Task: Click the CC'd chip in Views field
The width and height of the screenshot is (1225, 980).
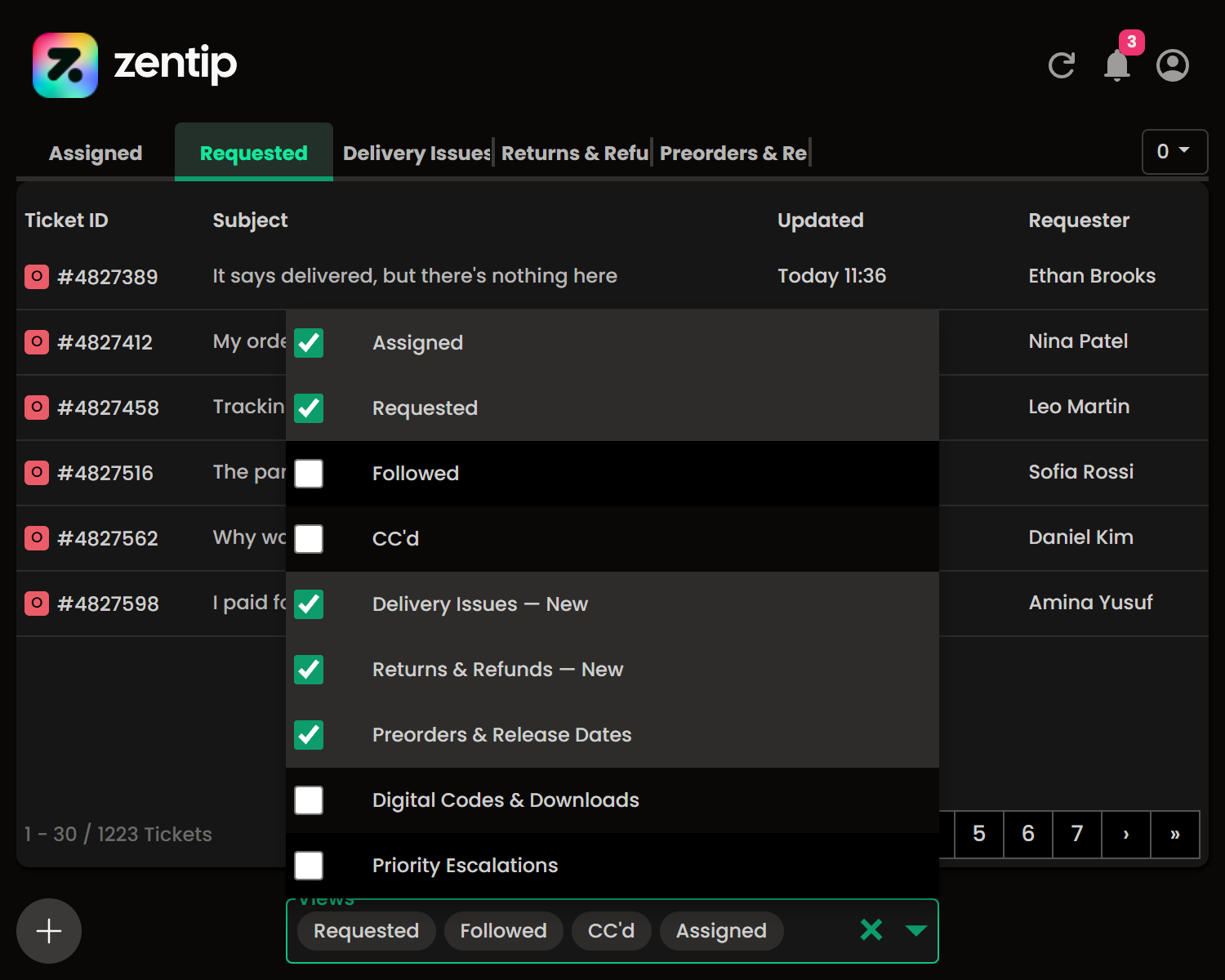Action: point(611,931)
